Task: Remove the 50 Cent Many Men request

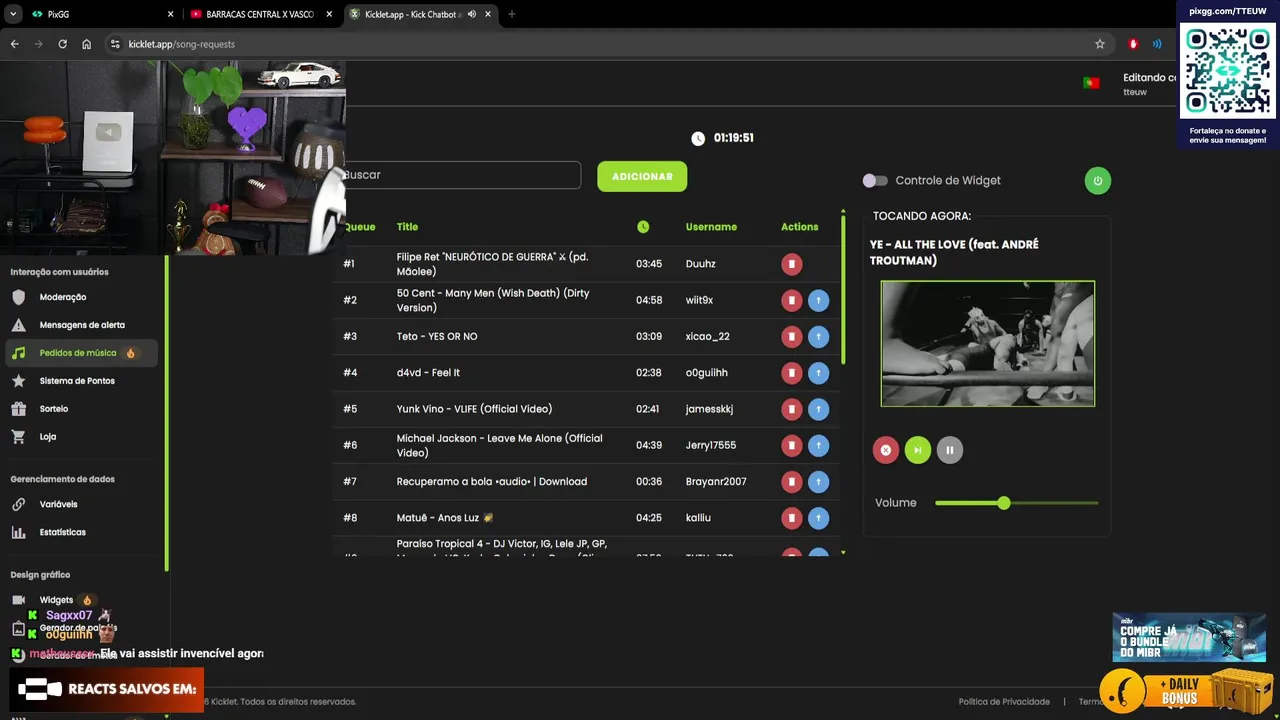Action: point(791,300)
